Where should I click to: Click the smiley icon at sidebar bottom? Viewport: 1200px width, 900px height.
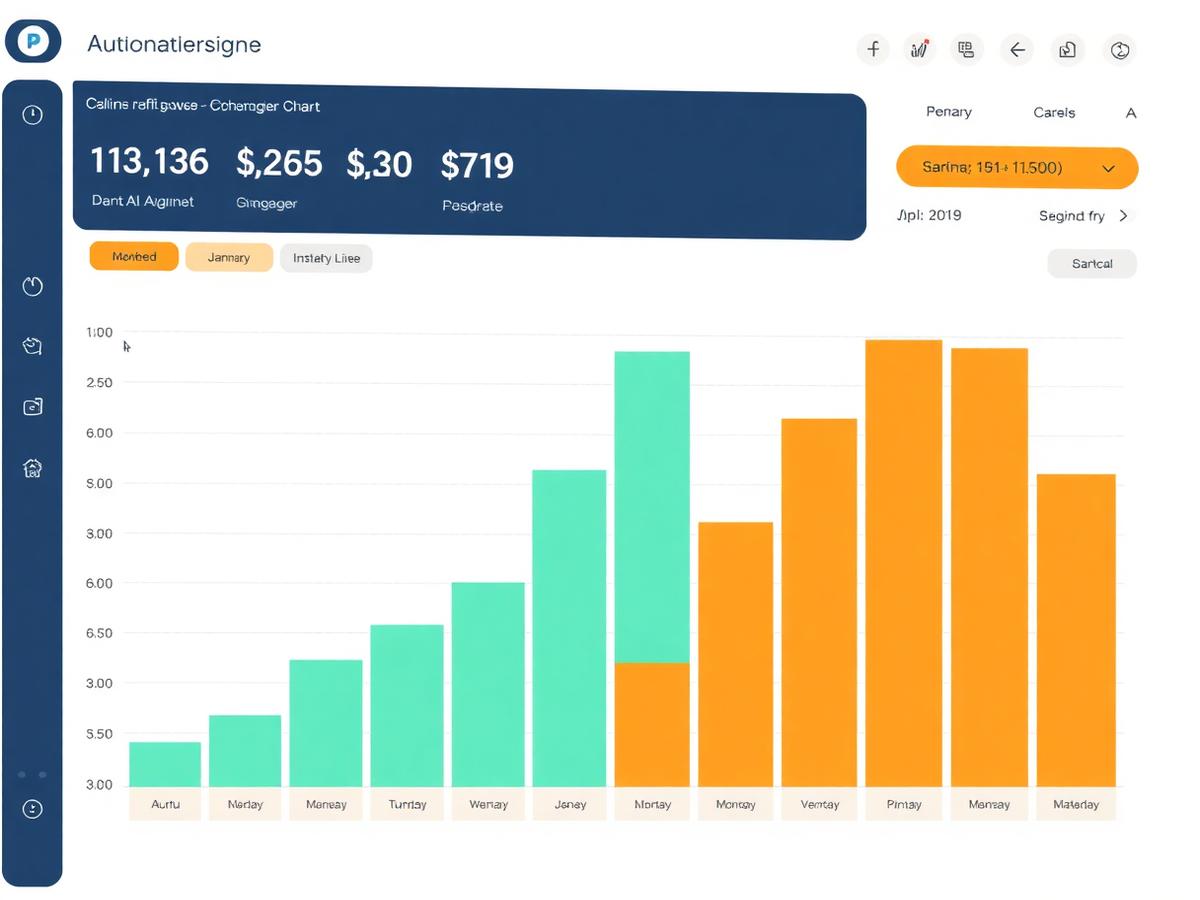33,808
